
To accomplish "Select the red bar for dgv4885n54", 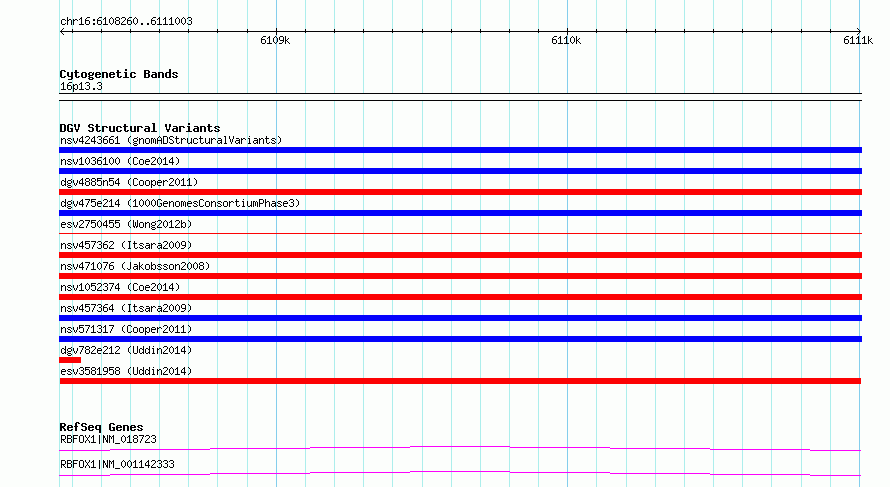I will click(x=460, y=192).
